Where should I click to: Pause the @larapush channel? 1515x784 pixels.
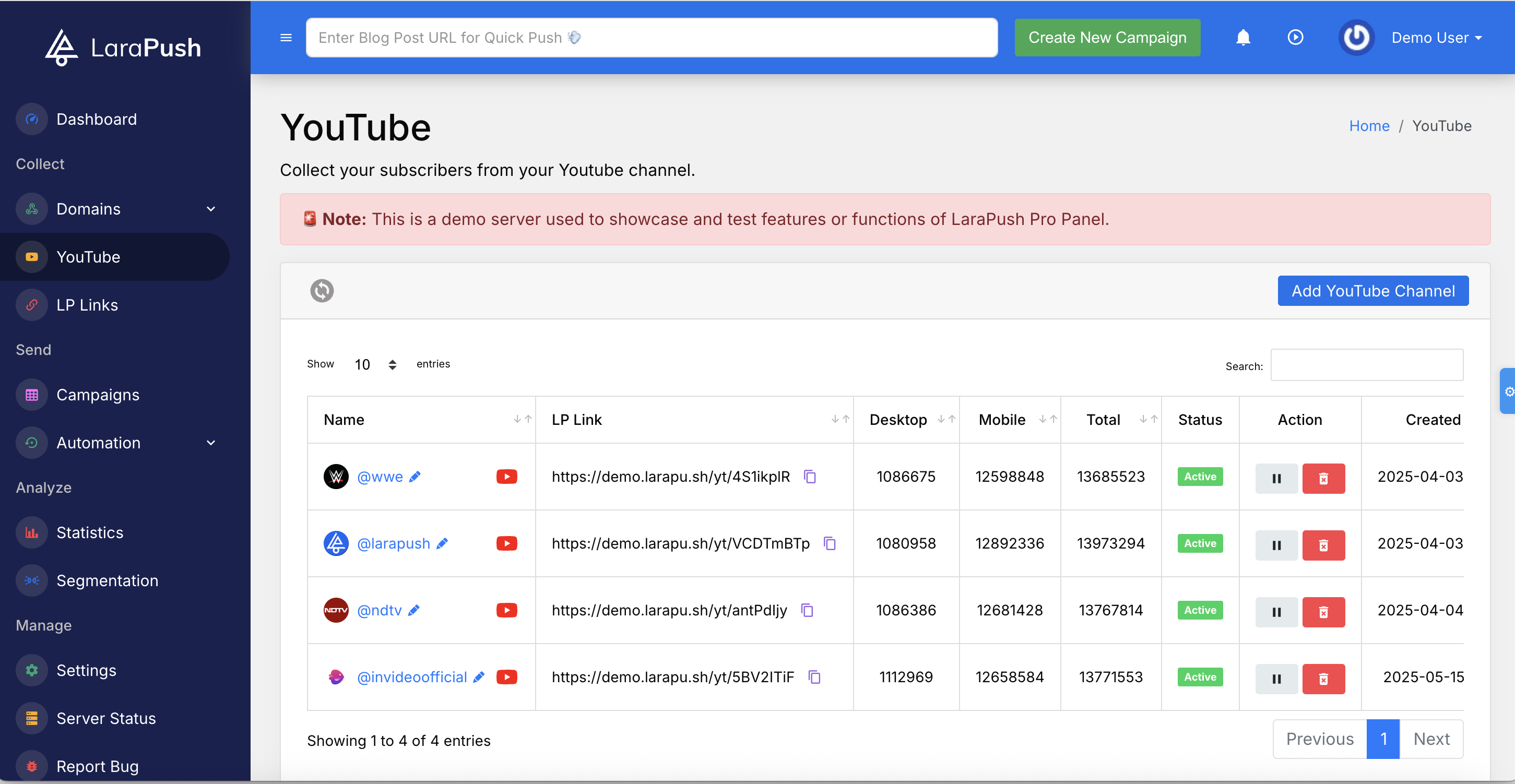point(1276,546)
